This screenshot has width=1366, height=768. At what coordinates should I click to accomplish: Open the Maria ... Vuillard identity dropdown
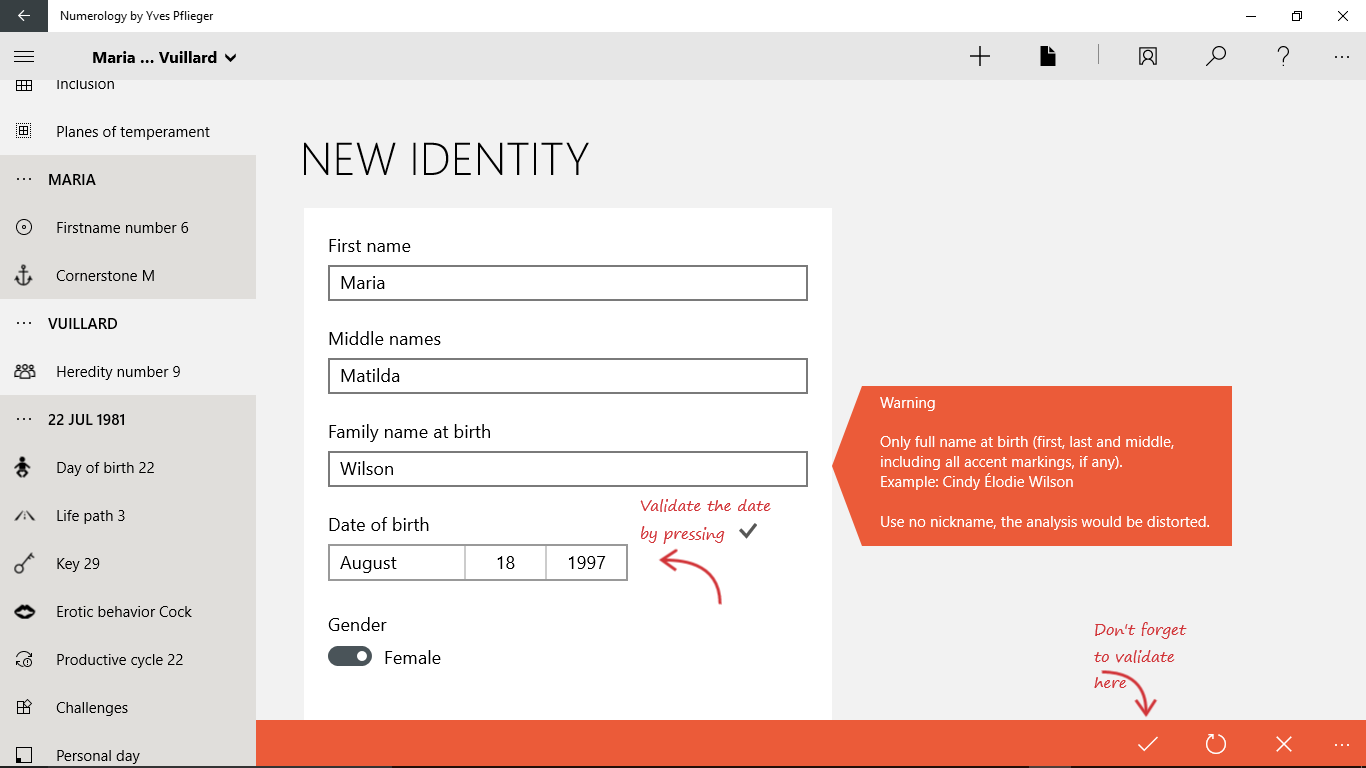[164, 58]
